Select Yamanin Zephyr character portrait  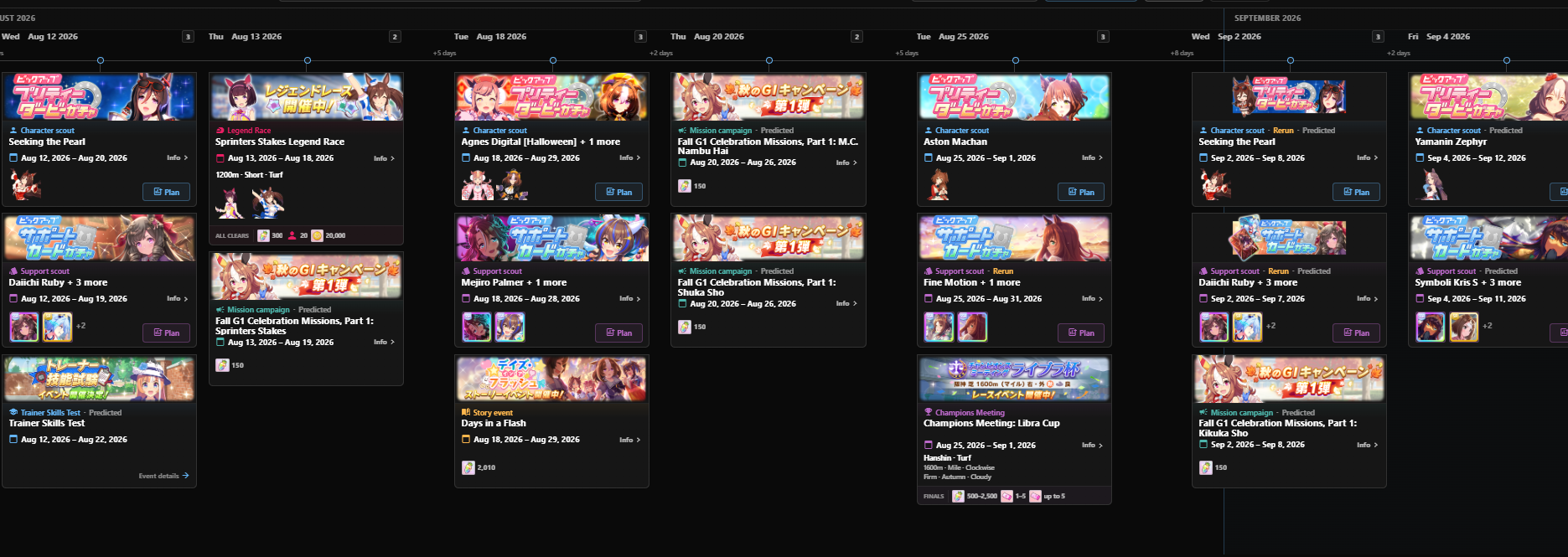[x=1431, y=185]
